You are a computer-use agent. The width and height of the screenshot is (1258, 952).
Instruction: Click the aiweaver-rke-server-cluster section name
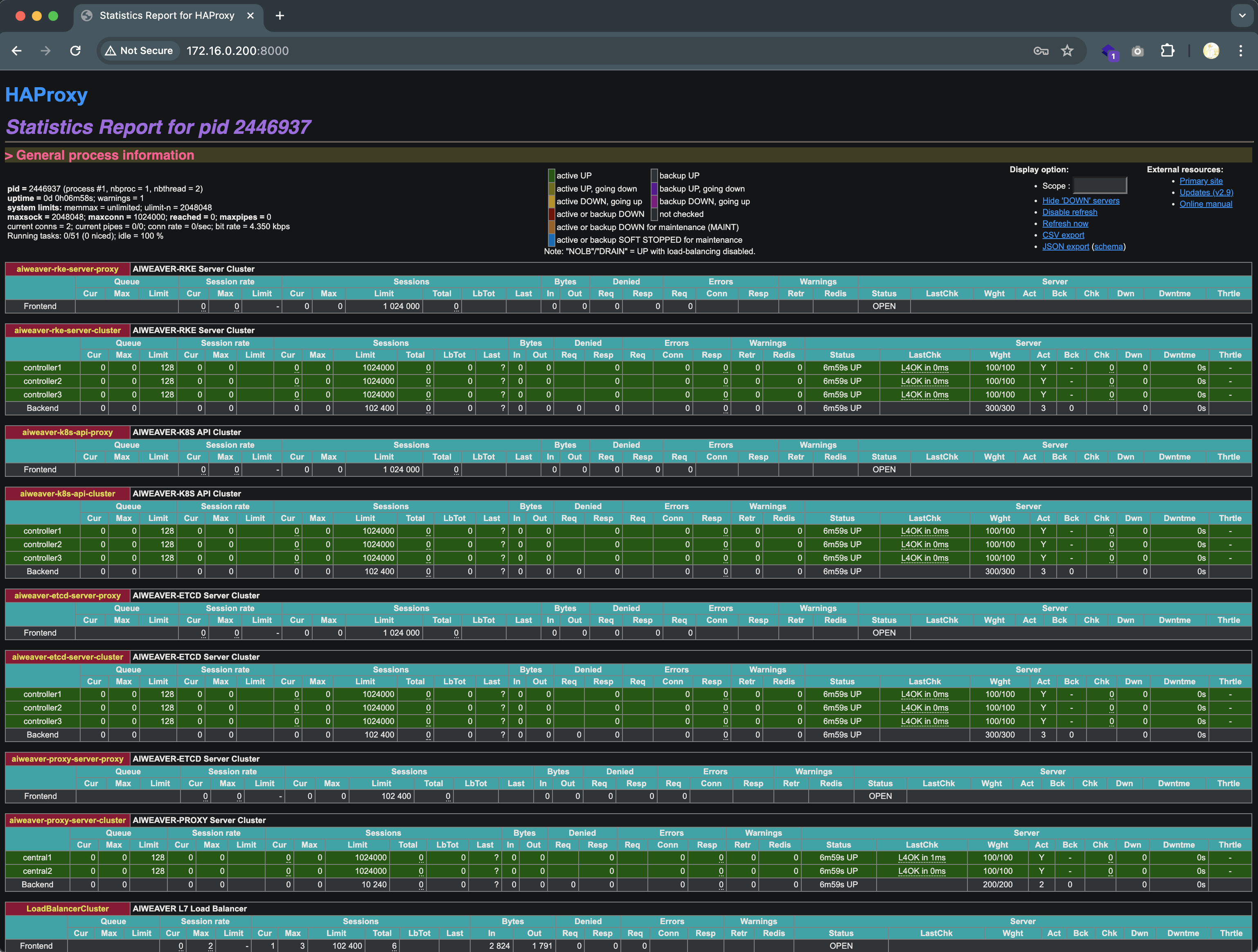(67, 330)
